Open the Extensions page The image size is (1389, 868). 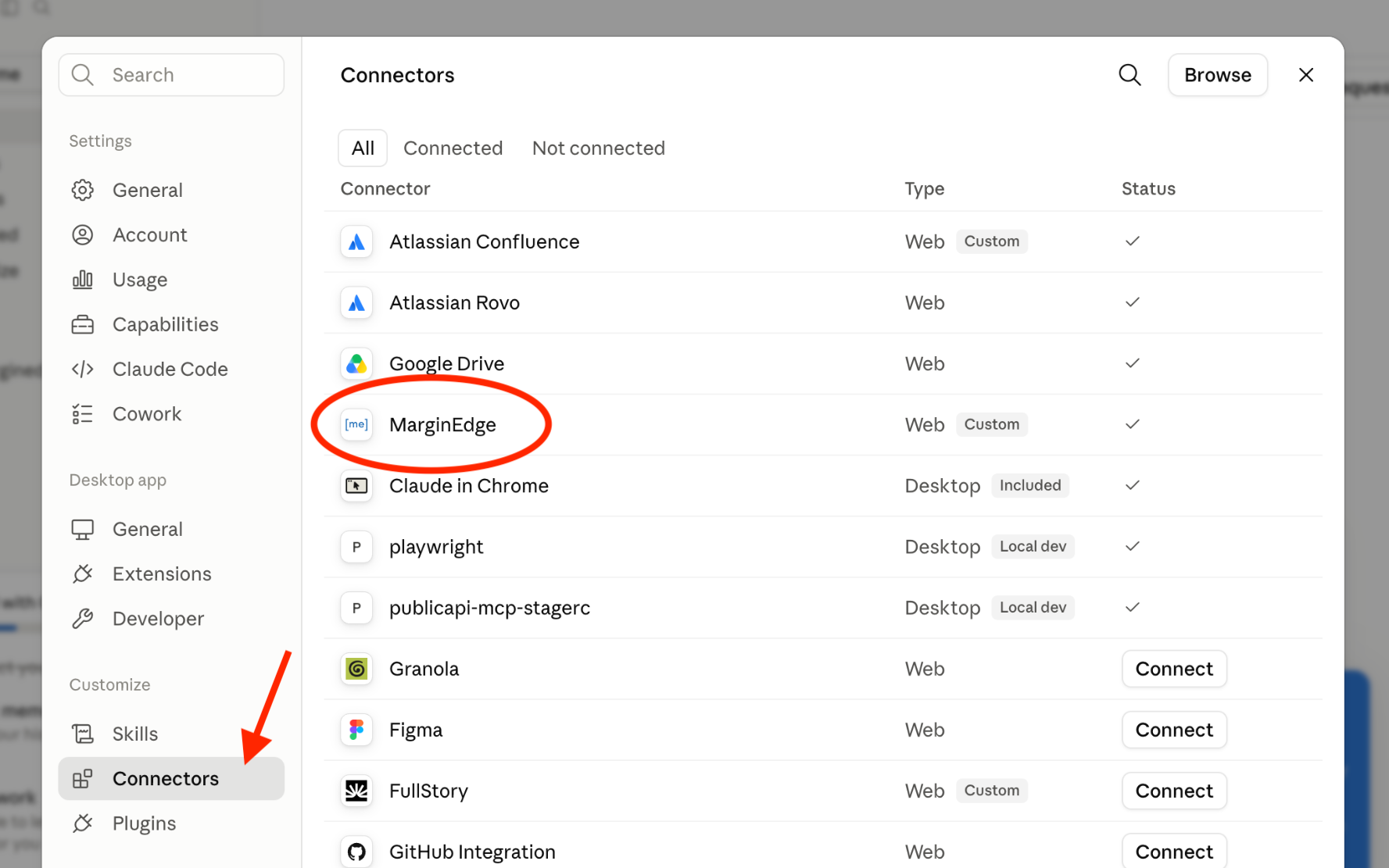(171, 574)
